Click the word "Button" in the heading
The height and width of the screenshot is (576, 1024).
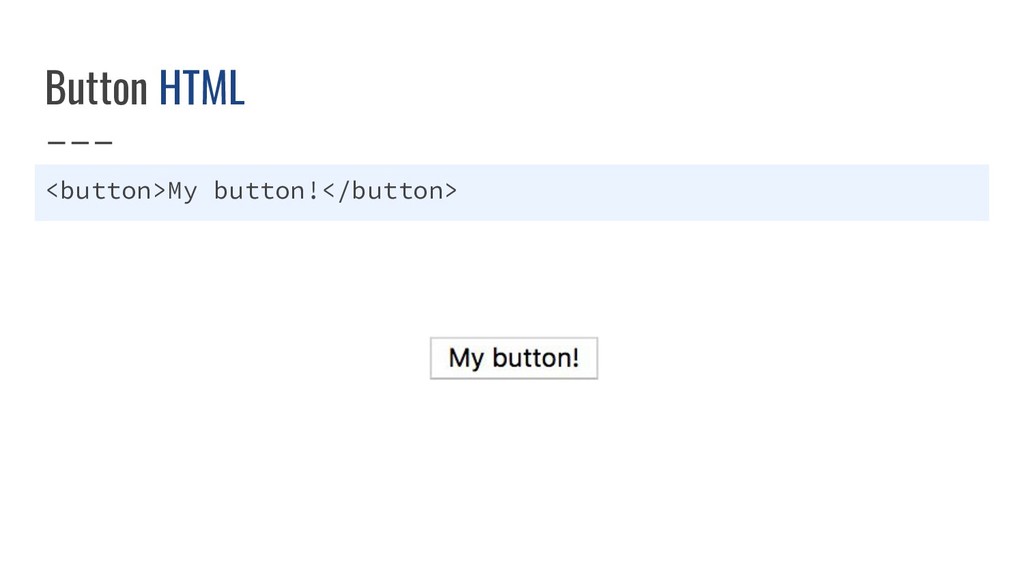[97, 87]
